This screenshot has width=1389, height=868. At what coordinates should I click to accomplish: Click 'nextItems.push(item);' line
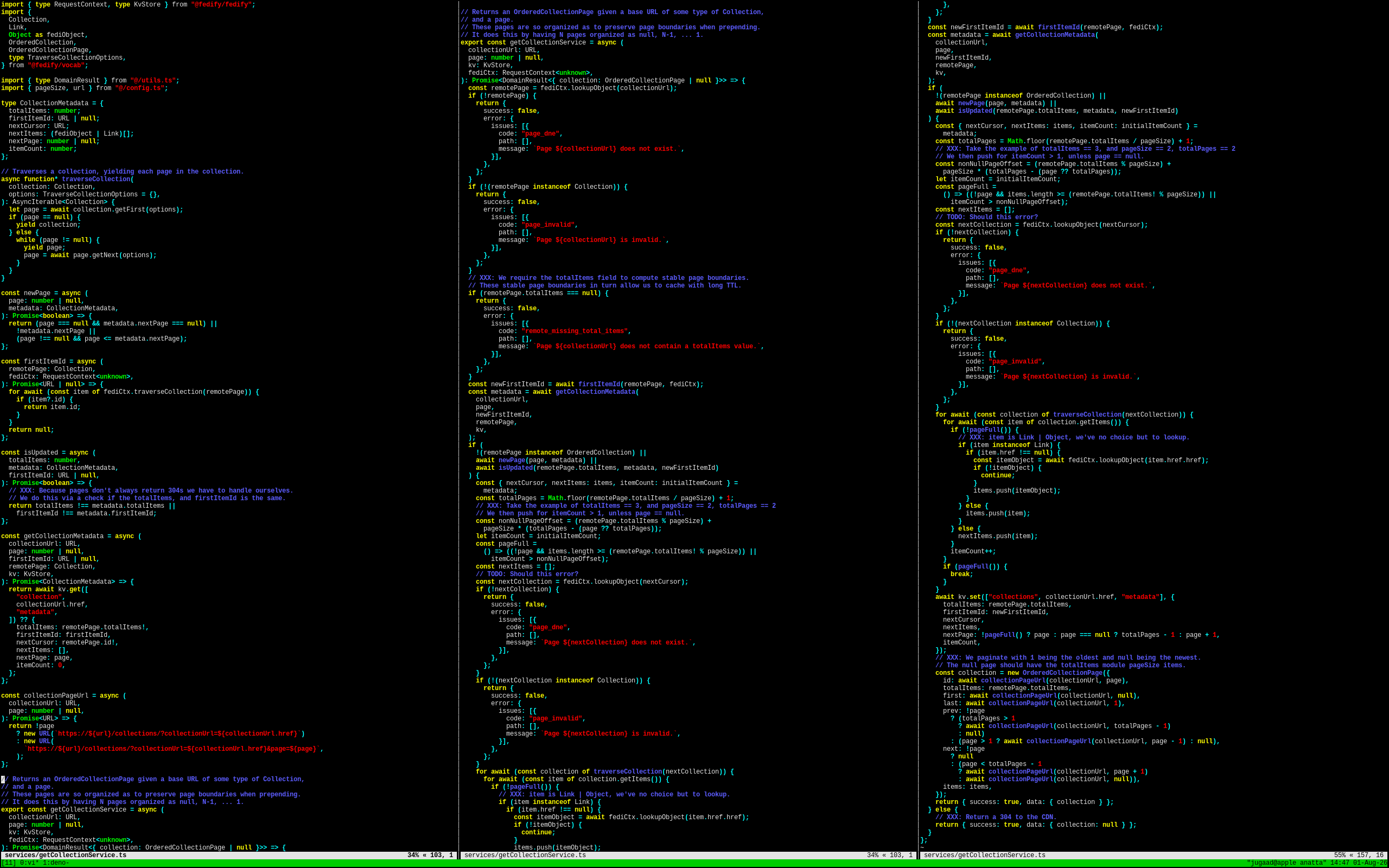pos(998,536)
